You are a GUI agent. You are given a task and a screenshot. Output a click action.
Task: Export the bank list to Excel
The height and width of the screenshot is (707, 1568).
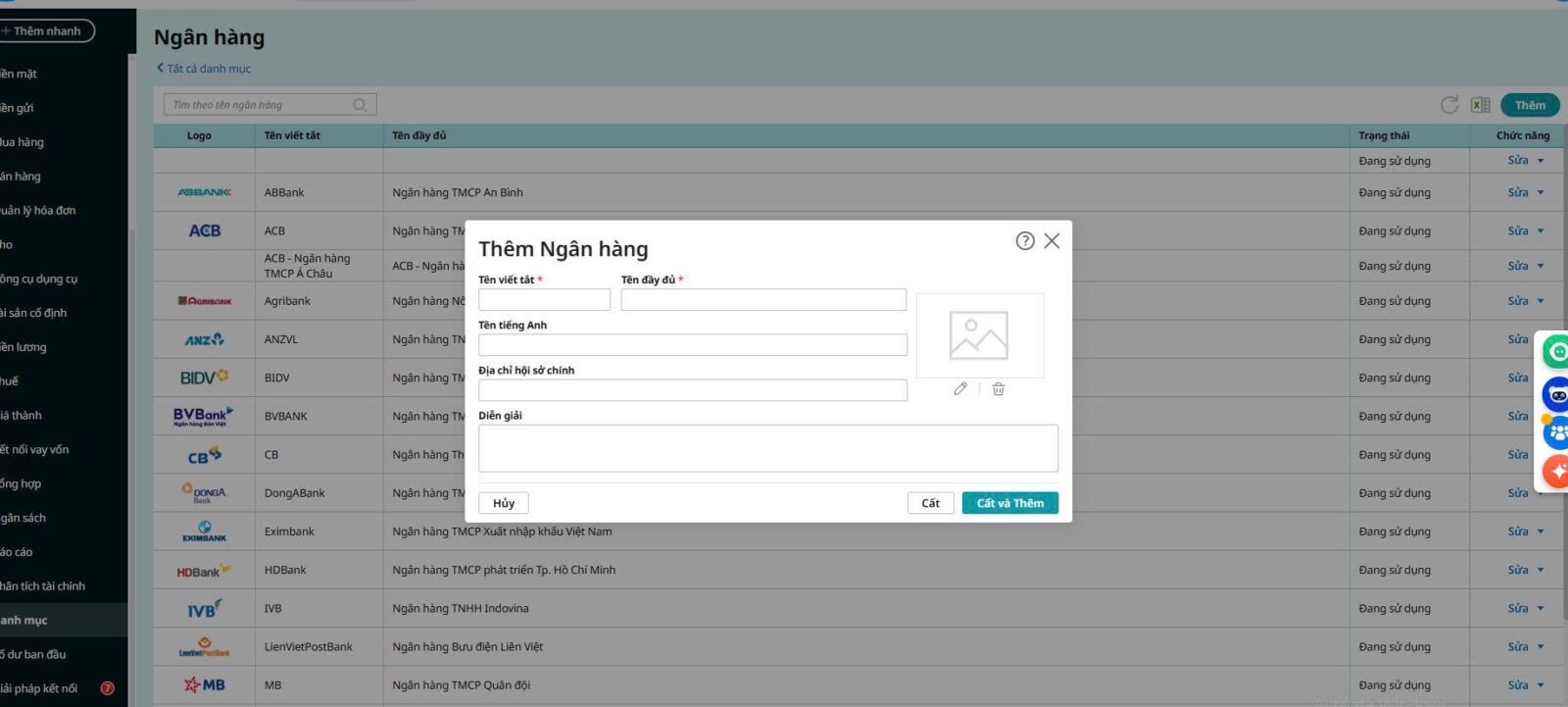pyautogui.click(x=1481, y=105)
